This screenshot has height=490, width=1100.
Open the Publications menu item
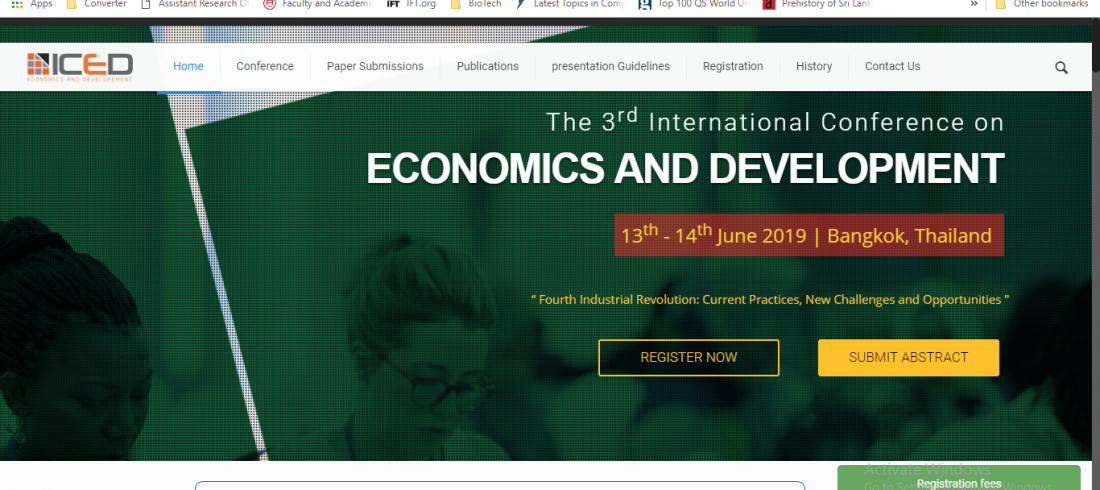tap(487, 66)
